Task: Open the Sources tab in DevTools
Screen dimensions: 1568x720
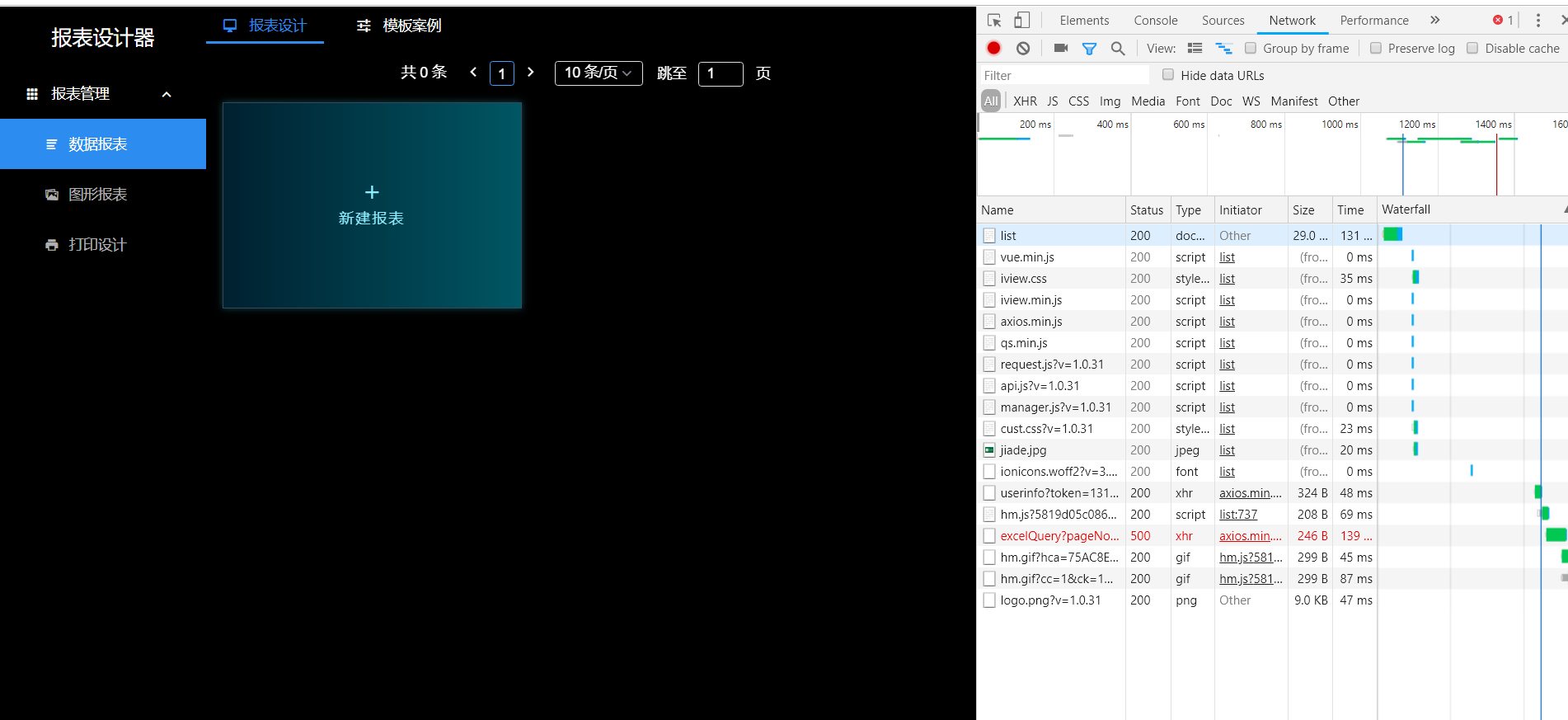Action: click(x=1223, y=21)
